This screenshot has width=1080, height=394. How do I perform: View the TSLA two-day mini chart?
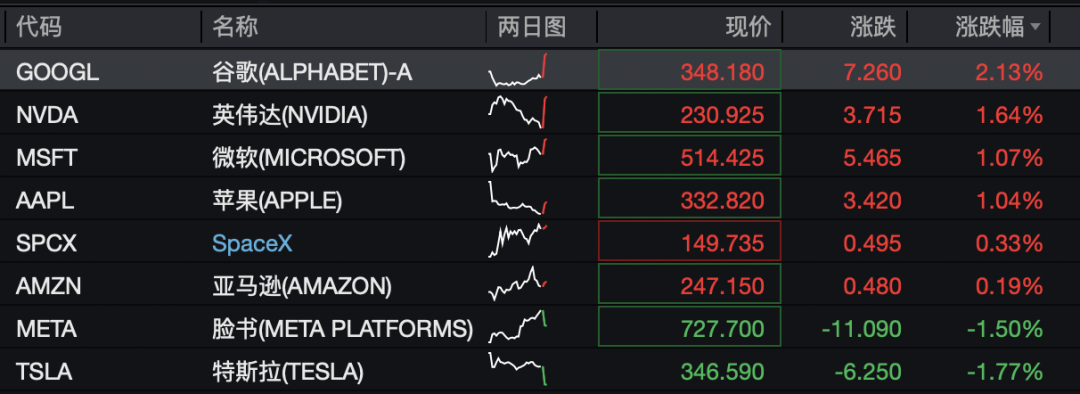pyautogui.click(x=518, y=369)
